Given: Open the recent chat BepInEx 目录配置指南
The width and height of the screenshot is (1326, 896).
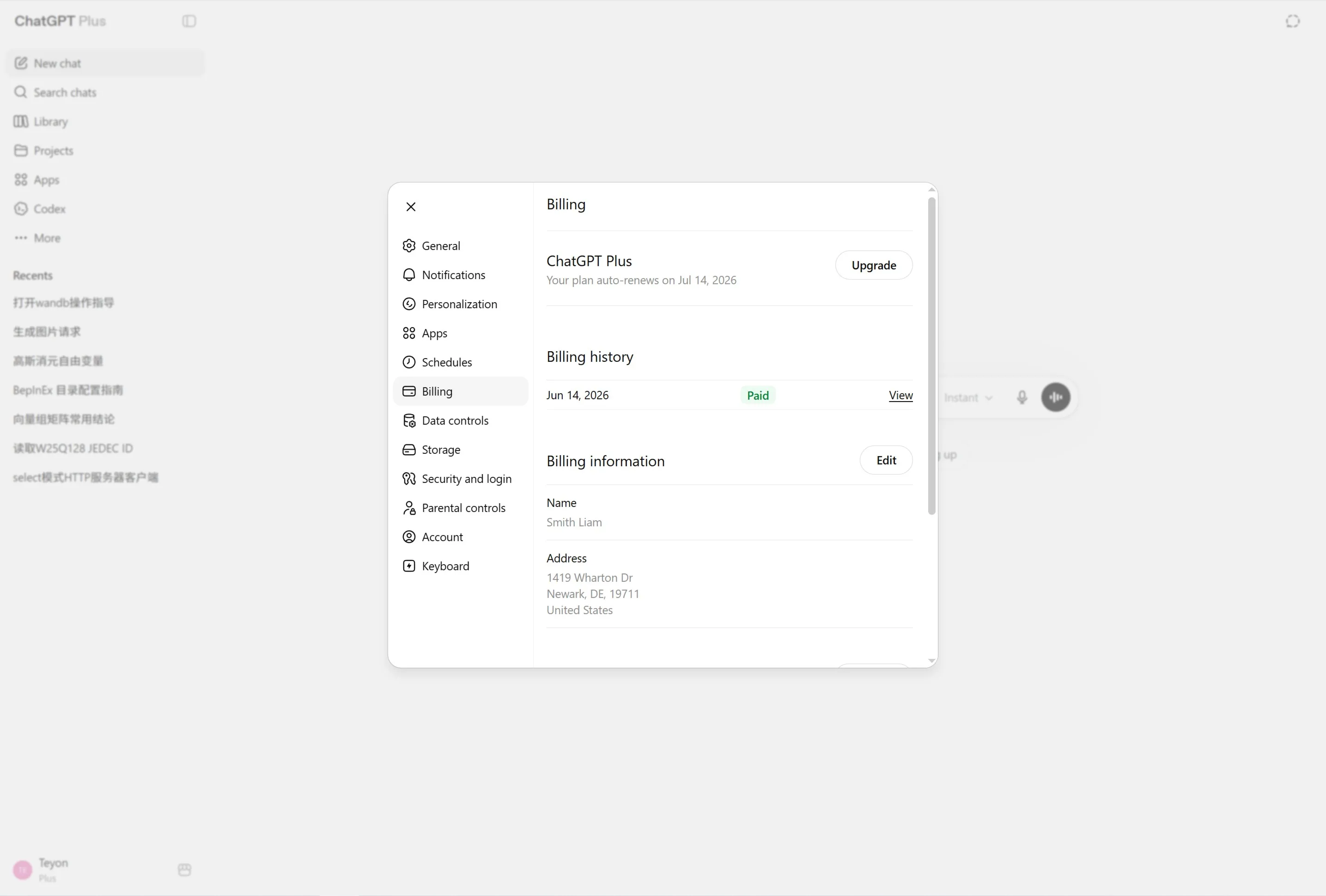Looking at the screenshot, I should tap(105, 390).
